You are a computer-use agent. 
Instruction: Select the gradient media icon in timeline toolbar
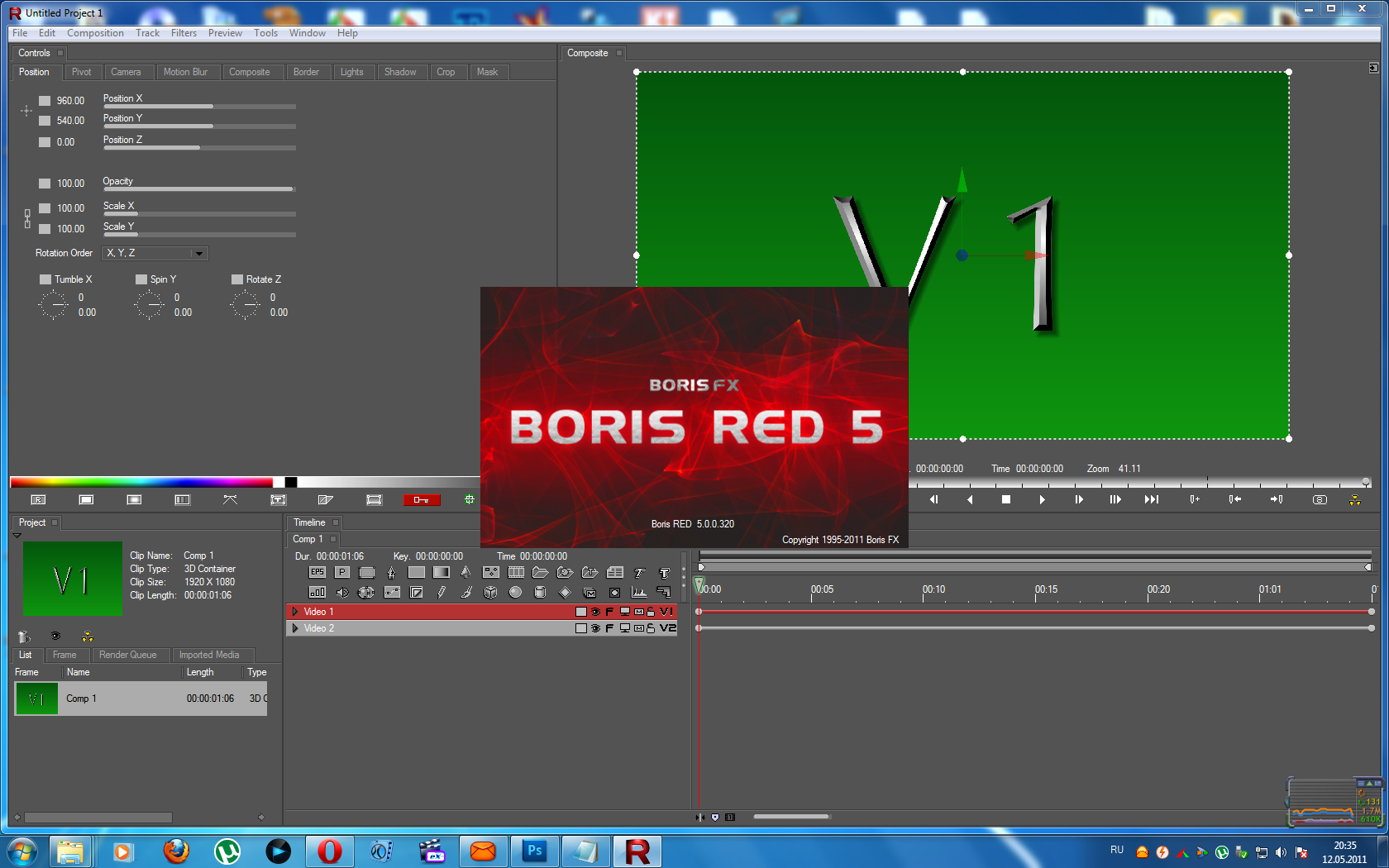pyautogui.click(x=442, y=572)
